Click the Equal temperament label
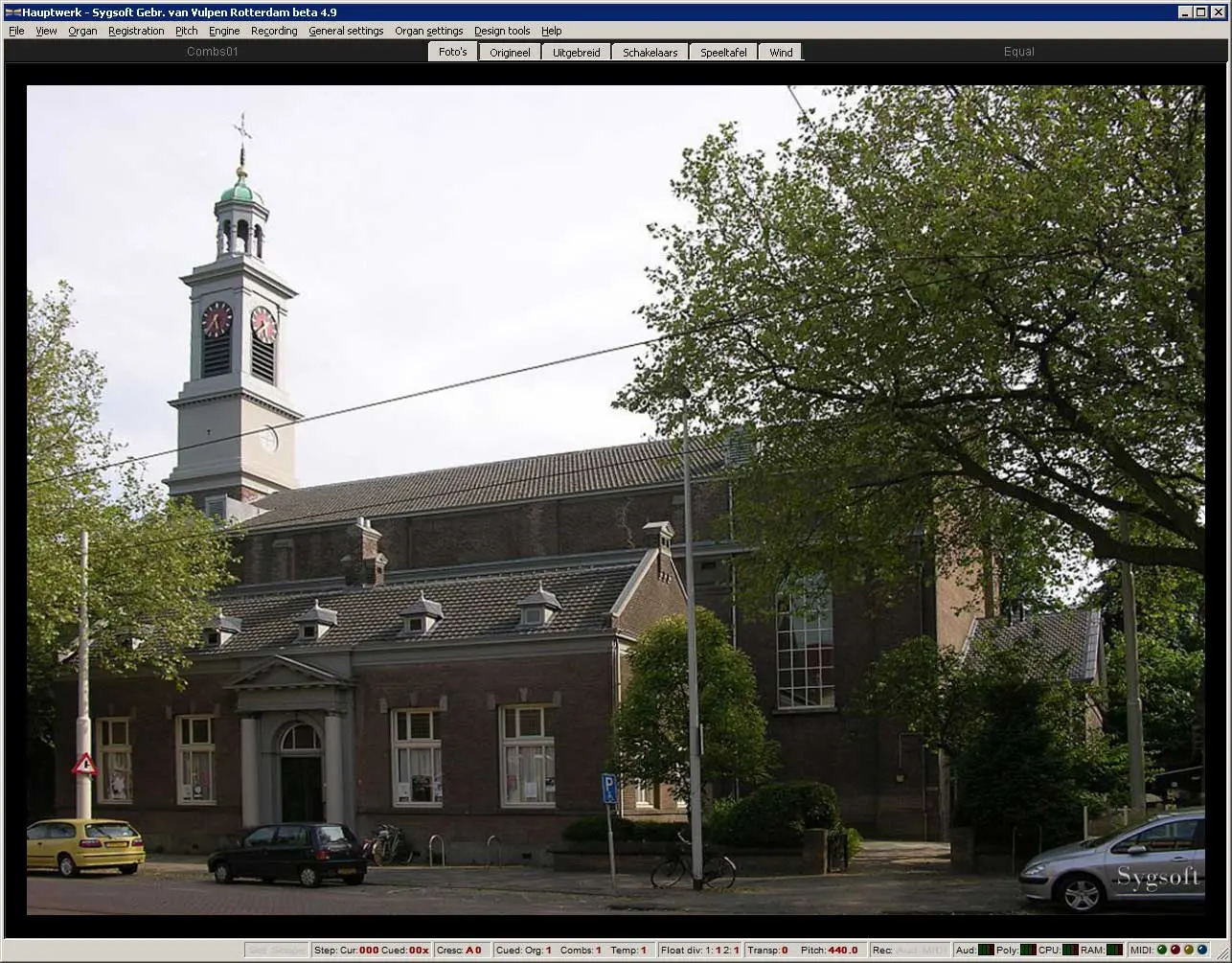This screenshot has height=963, width=1232. pyautogui.click(x=1018, y=52)
